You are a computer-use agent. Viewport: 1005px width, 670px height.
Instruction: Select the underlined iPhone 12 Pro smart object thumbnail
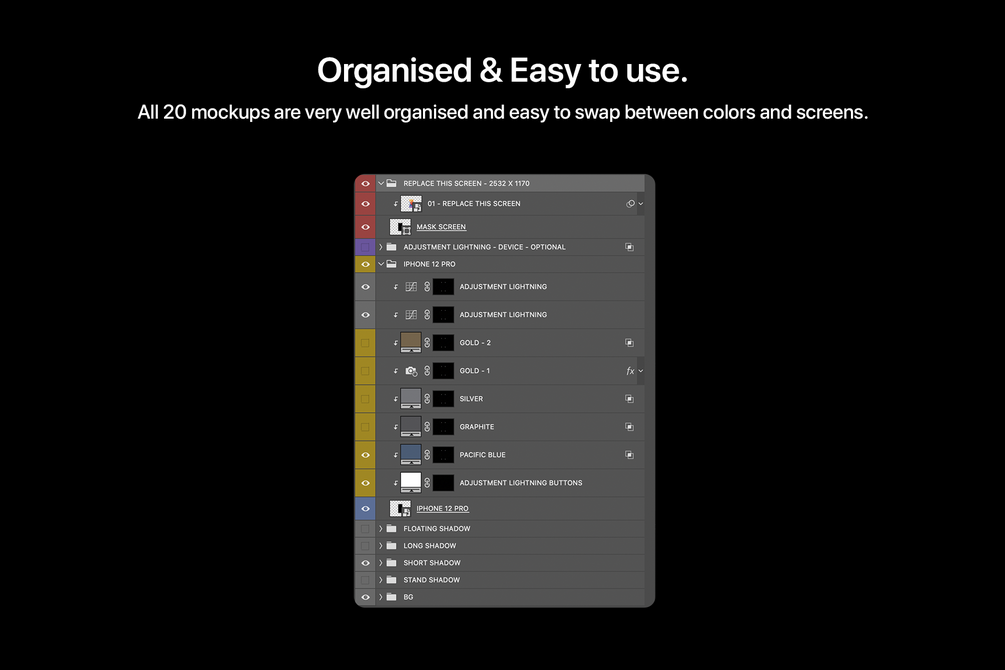tap(400, 509)
